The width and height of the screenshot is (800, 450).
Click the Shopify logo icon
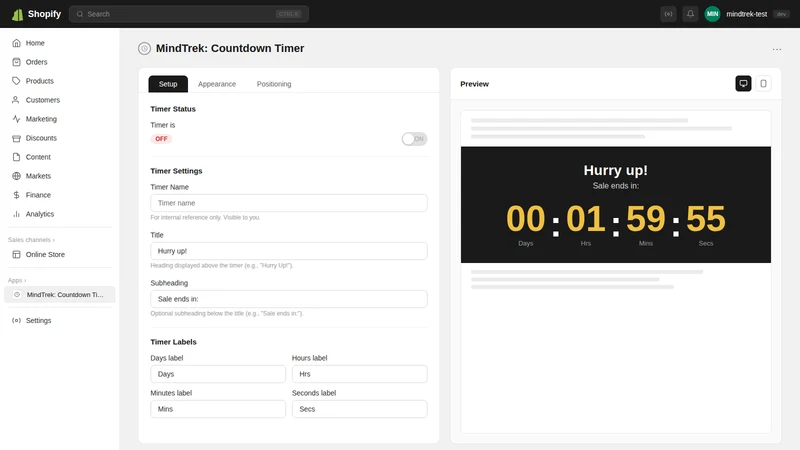(17, 14)
